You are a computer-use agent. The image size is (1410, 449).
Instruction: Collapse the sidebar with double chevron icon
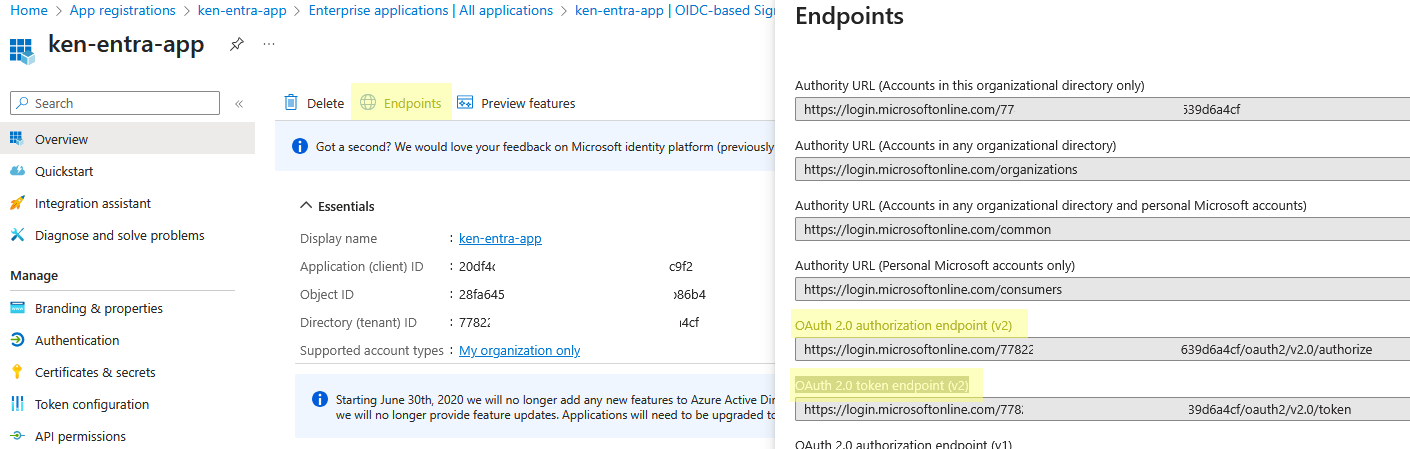pyautogui.click(x=239, y=103)
